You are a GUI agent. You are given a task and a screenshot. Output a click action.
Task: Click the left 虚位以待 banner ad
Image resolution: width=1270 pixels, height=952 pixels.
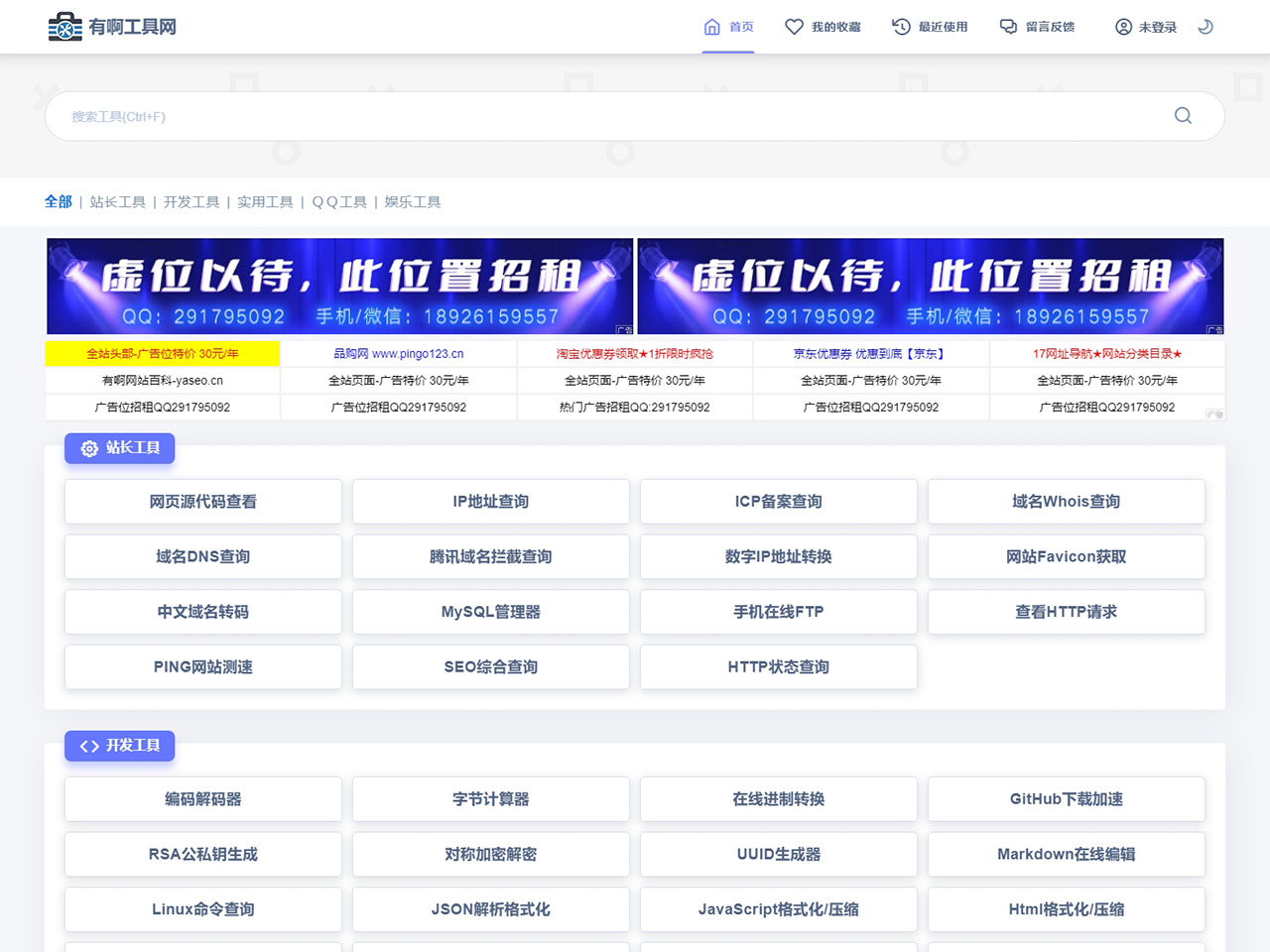coord(339,286)
